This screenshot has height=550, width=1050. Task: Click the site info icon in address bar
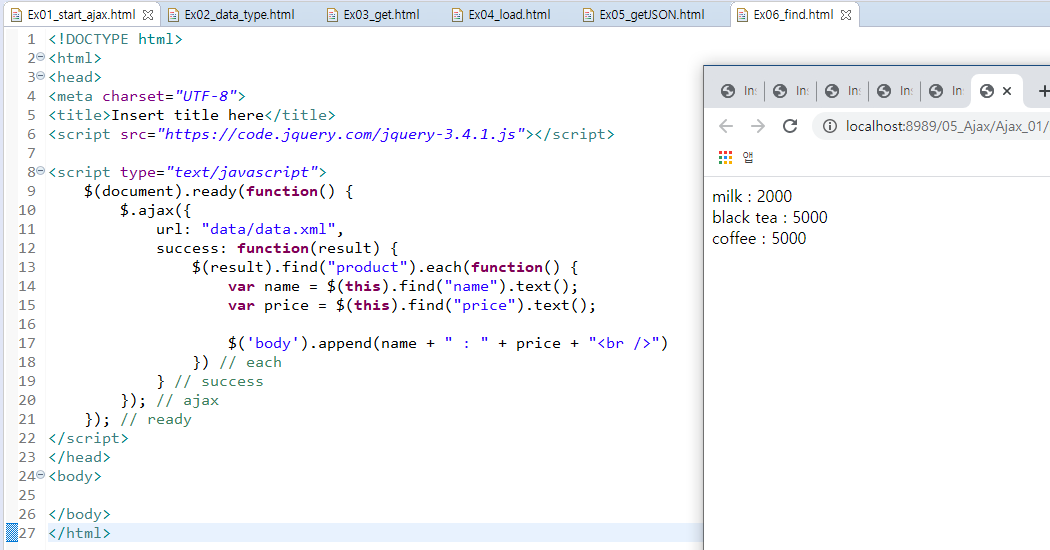pos(830,126)
